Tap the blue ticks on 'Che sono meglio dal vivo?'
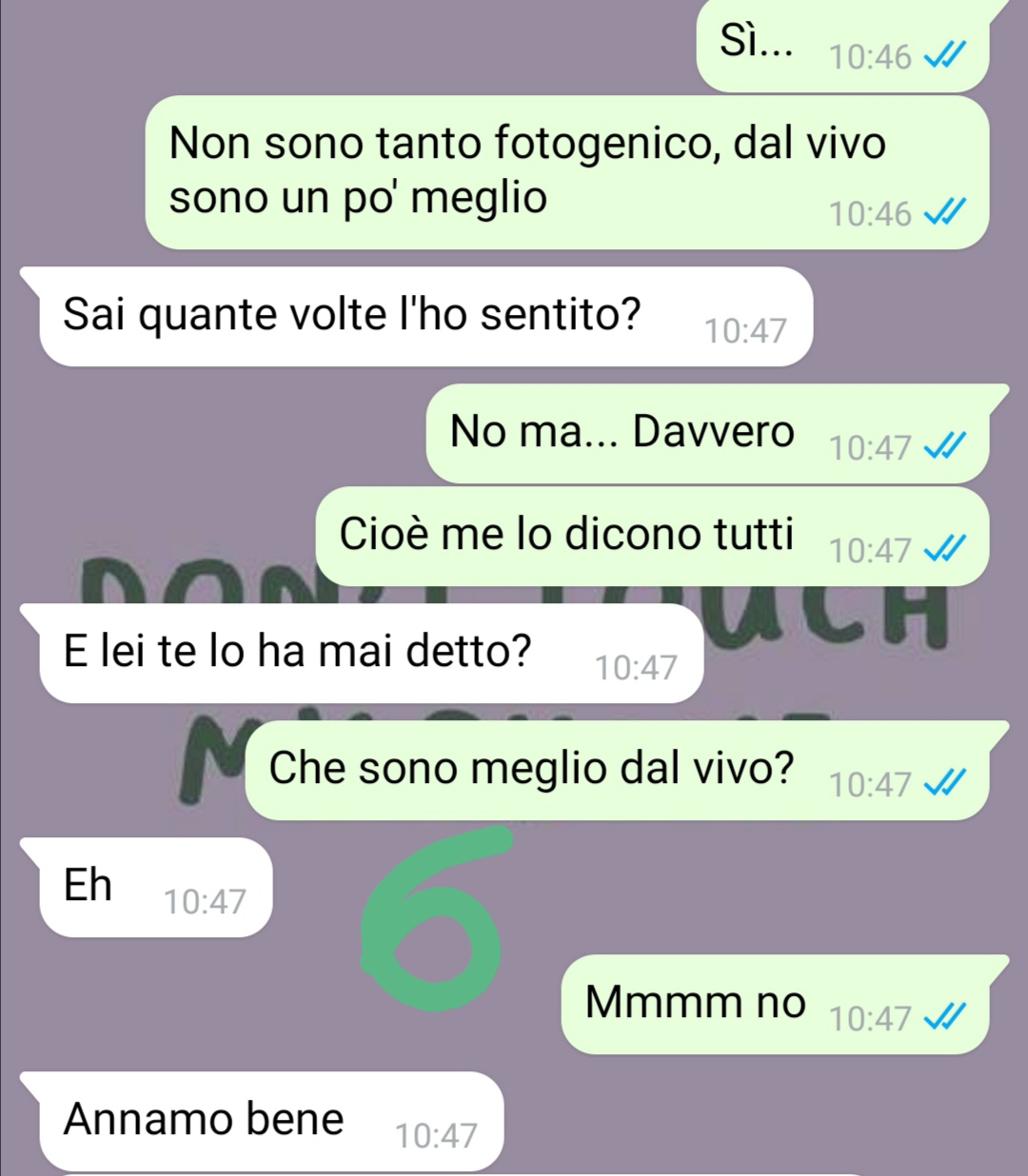The width and height of the screenshot is (1028, 1176). coord(945,784)
